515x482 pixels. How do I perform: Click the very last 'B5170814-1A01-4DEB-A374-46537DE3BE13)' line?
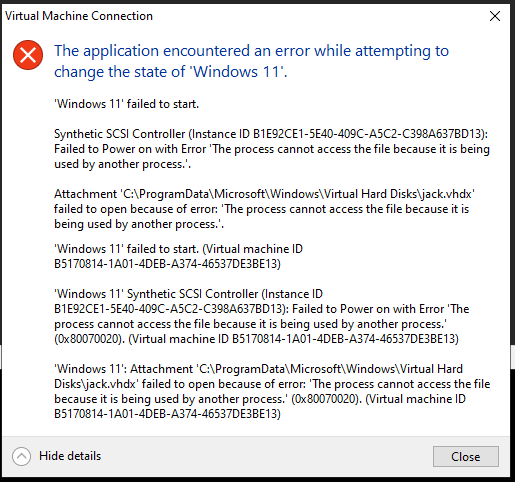tap(167, 414)
